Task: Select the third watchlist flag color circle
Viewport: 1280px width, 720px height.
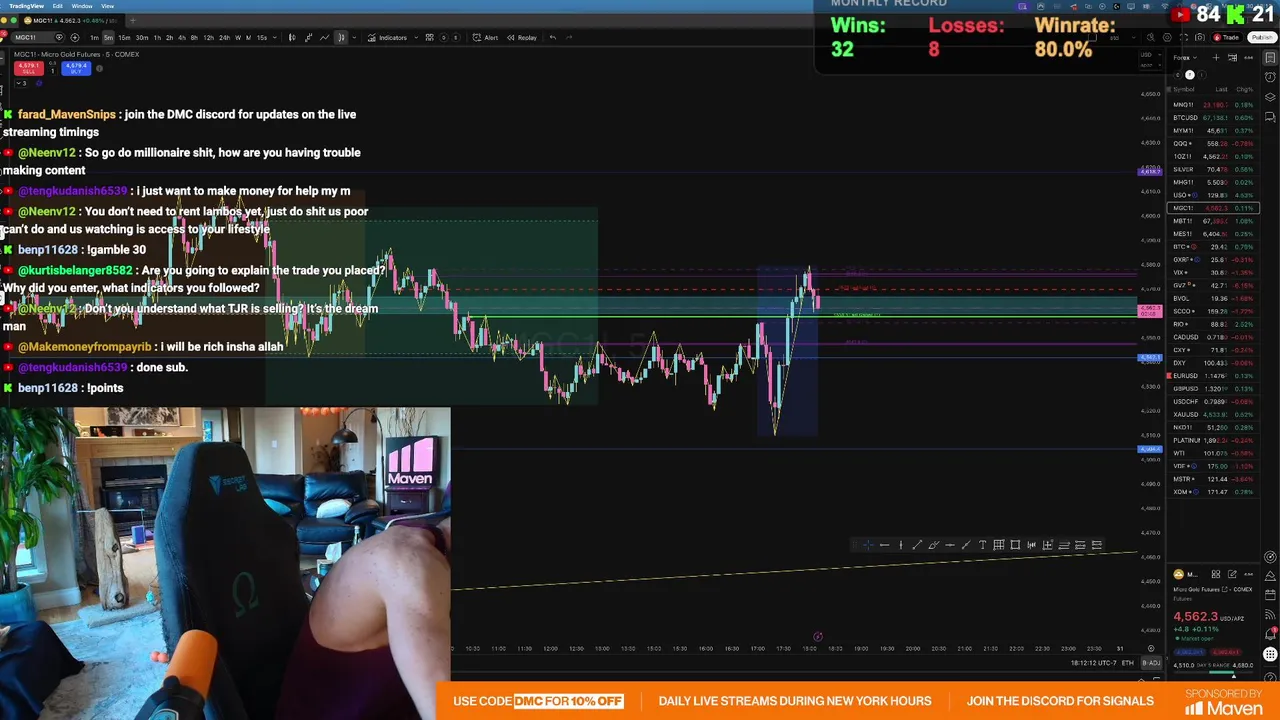Action: pyautogui.click(x=1202, y=75)
